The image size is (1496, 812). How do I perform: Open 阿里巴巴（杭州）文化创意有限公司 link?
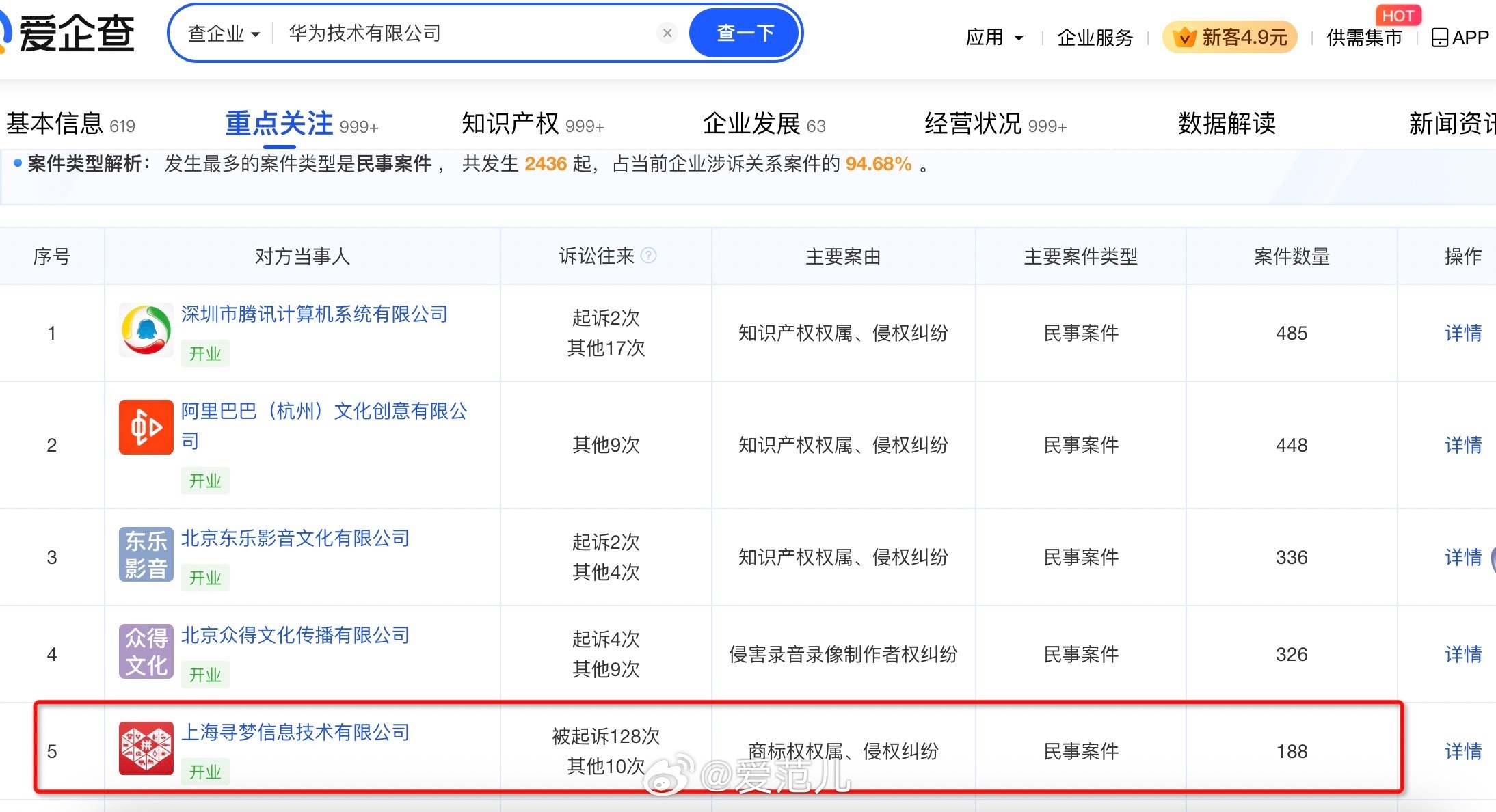click(324, 425)
